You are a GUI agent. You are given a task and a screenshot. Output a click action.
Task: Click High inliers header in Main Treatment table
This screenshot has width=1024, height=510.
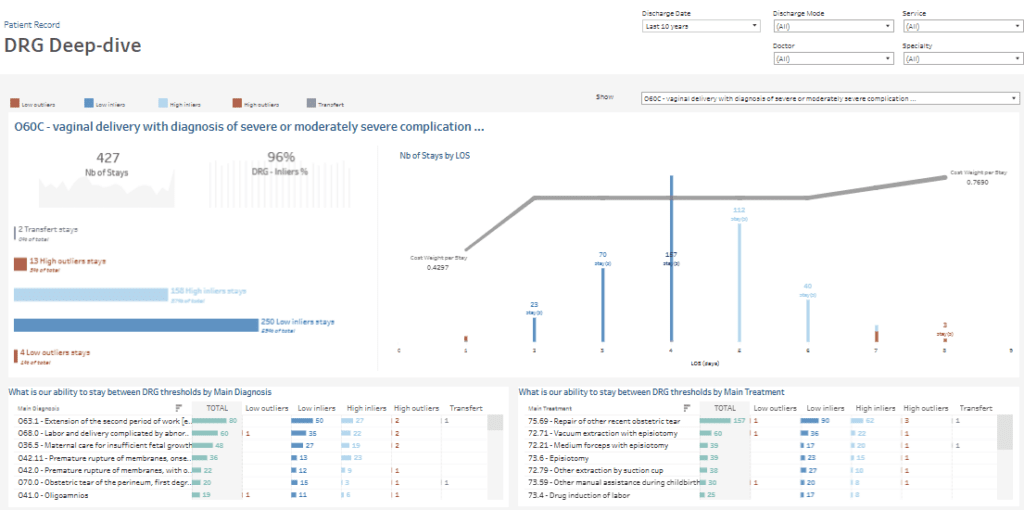[874, 408]
